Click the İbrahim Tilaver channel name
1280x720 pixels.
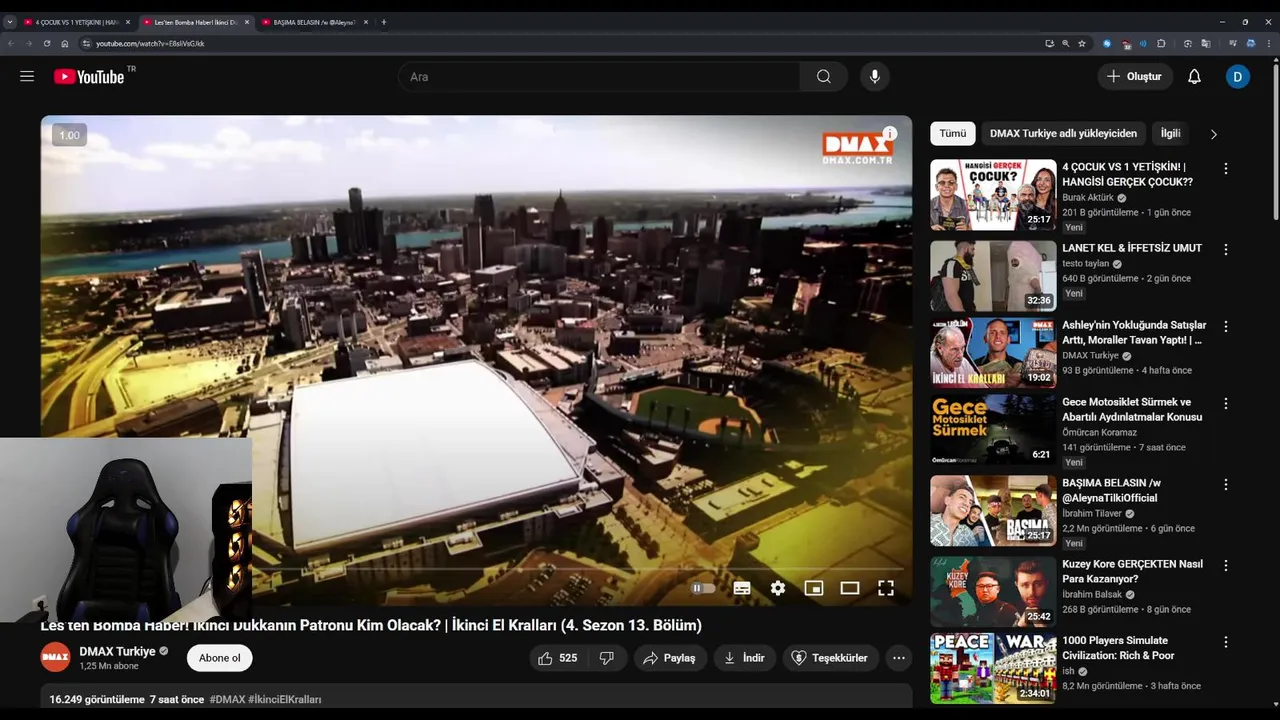coord(1092,513)
